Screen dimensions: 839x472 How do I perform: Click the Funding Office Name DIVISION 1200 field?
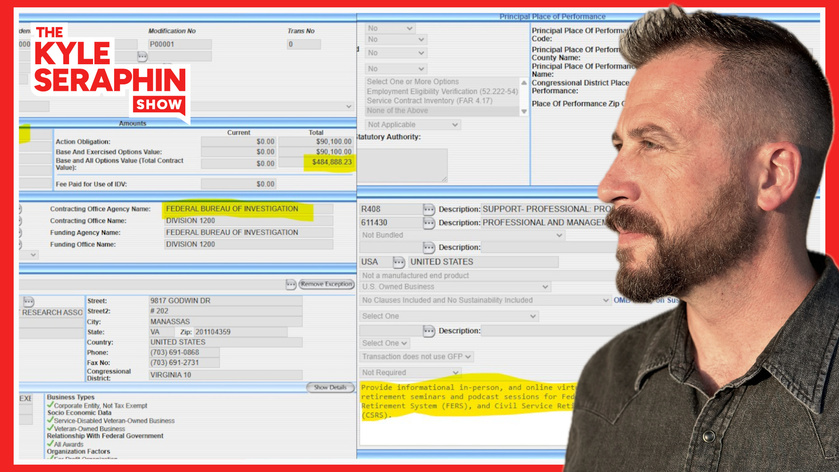pos(248,244)
